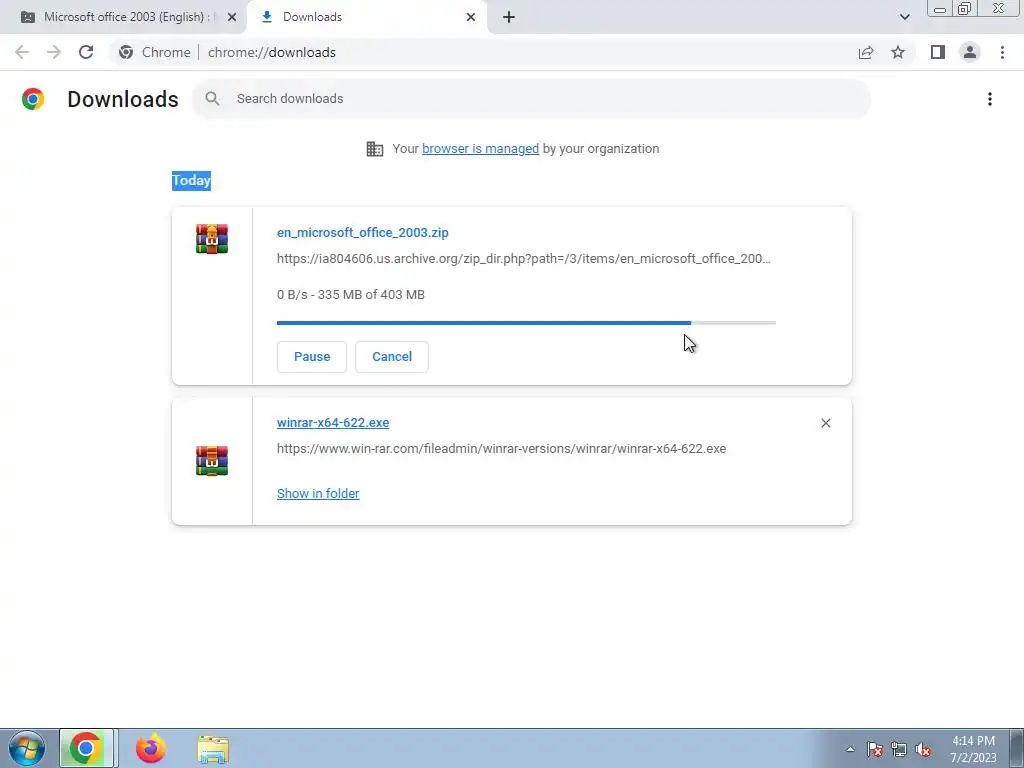
Task: Cancel the Office 2003 zip download
Action: 392,357
